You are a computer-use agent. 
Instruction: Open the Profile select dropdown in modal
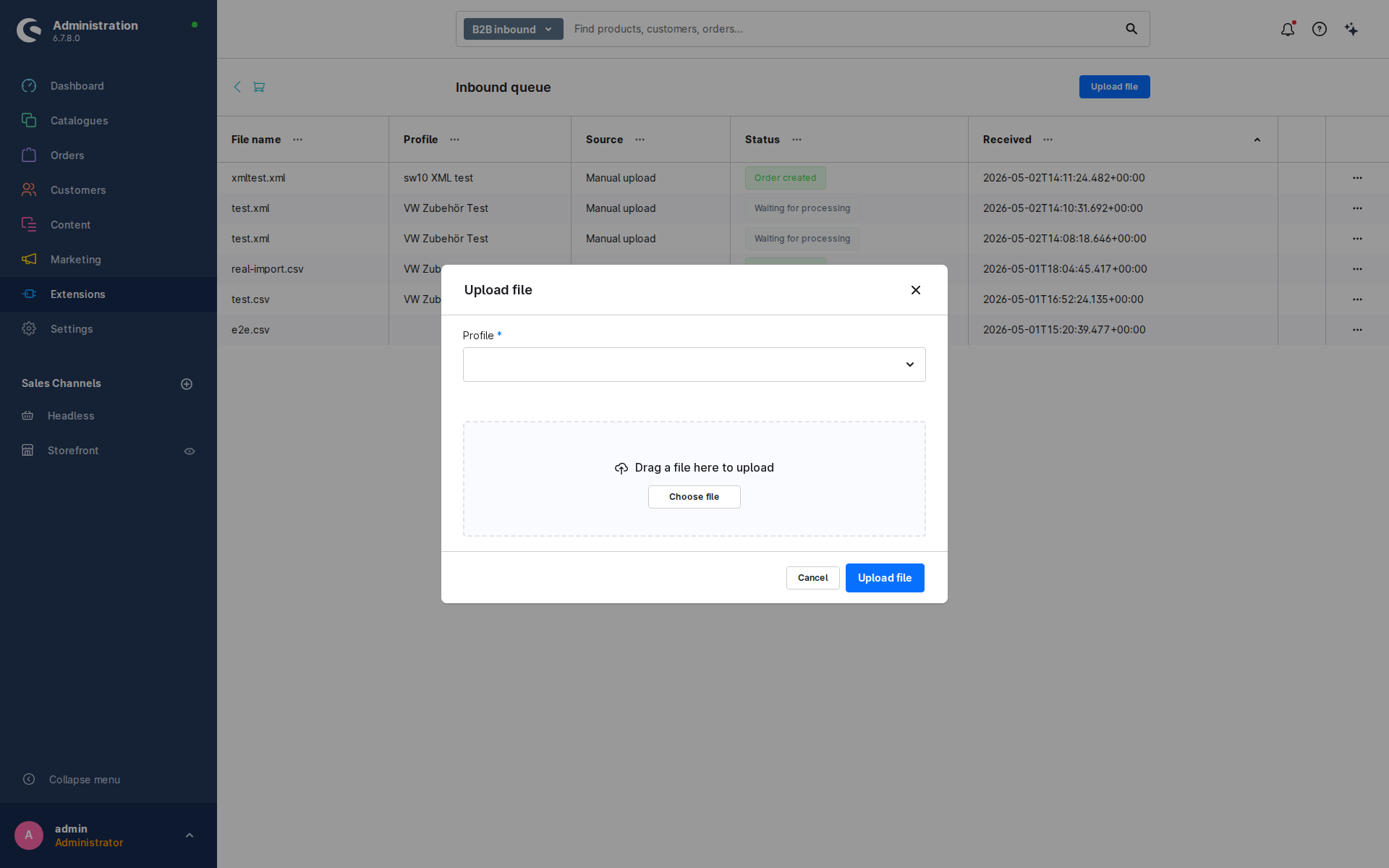[694, 365]
